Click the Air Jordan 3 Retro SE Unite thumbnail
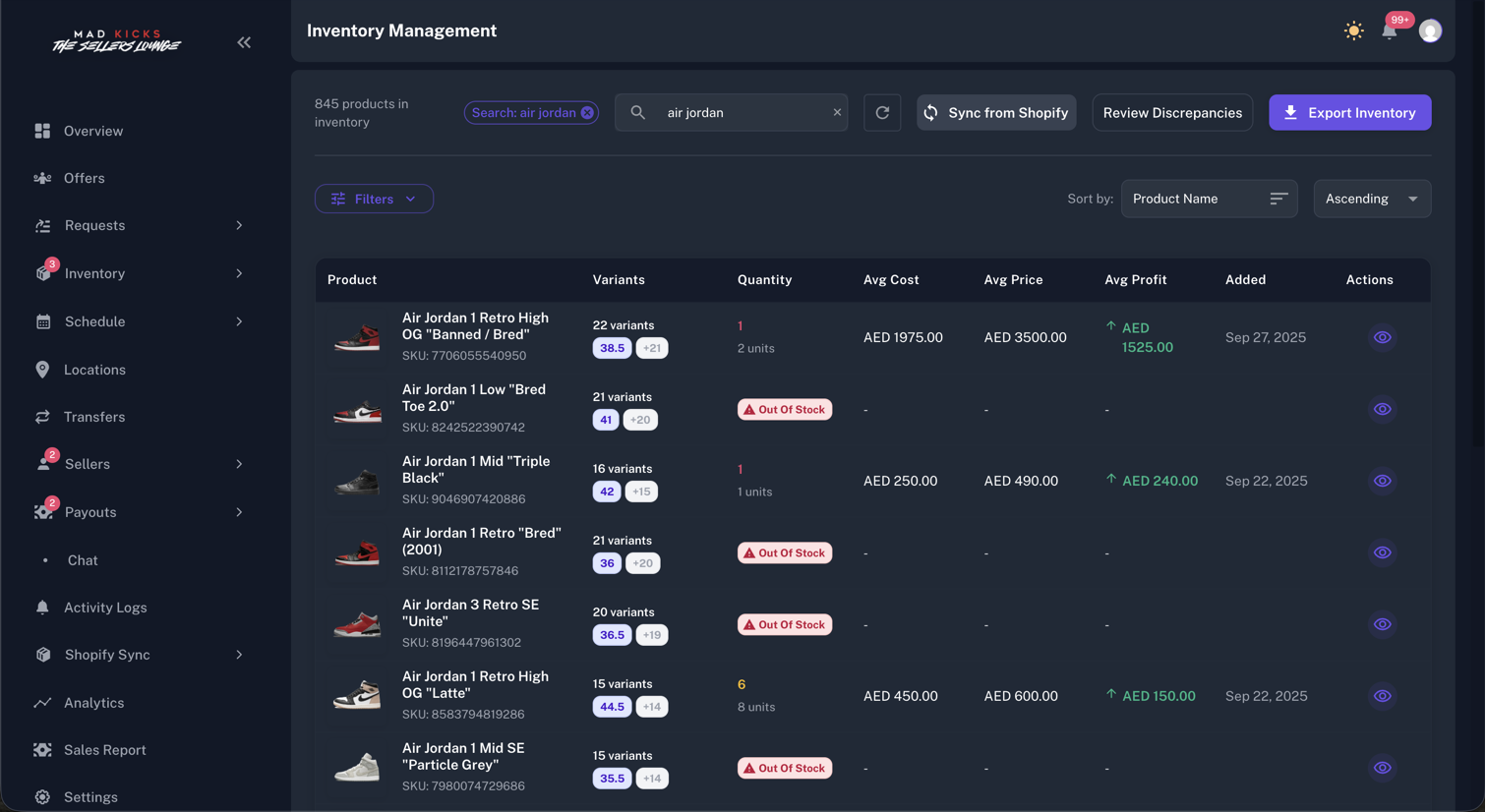 (x=357, y=624)
